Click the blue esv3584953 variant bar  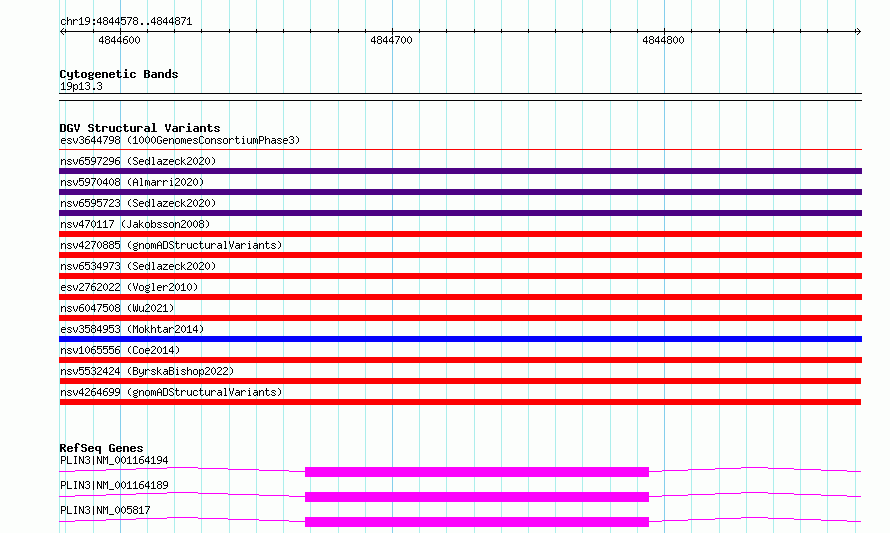coord(460,339)
